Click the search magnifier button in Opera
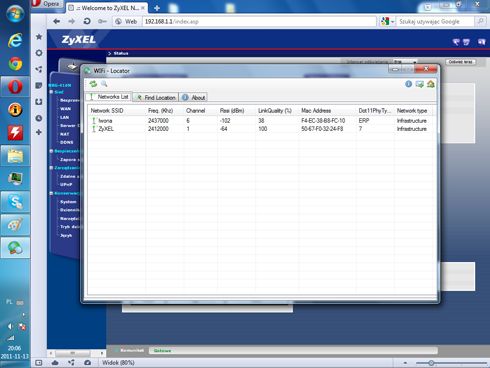 480,21
